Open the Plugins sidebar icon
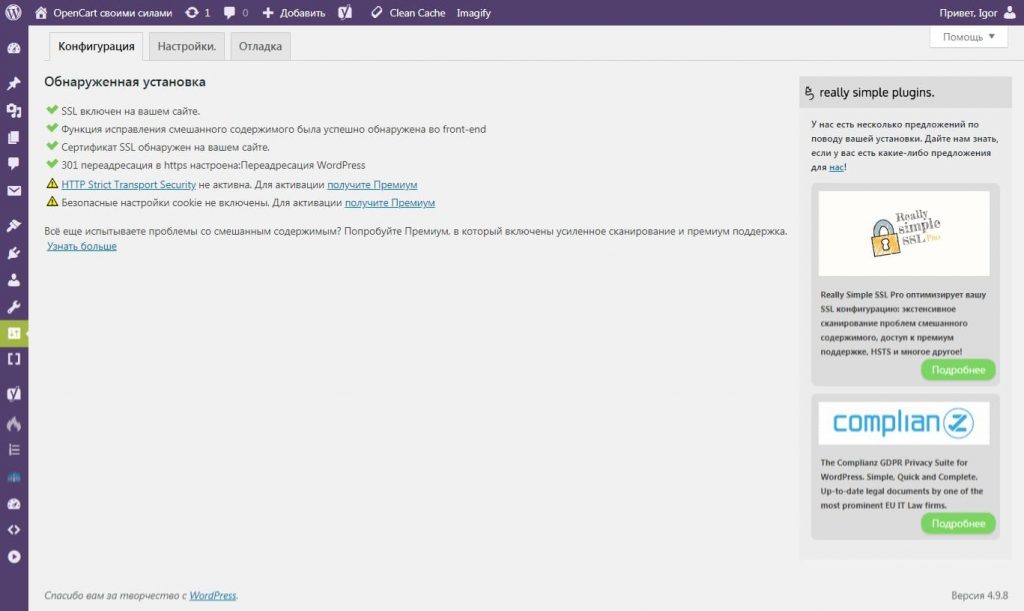Screen dimensions: 1024x611 pyautogui.click(x=14, y=253)
